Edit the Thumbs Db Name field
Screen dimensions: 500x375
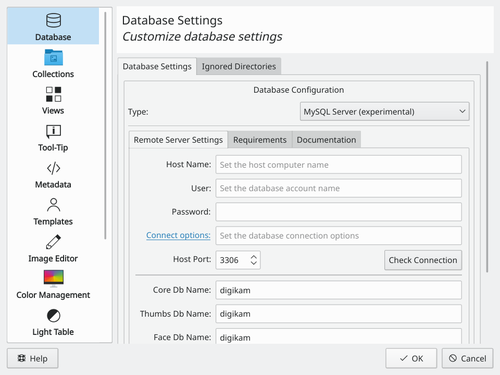(338, 314)
